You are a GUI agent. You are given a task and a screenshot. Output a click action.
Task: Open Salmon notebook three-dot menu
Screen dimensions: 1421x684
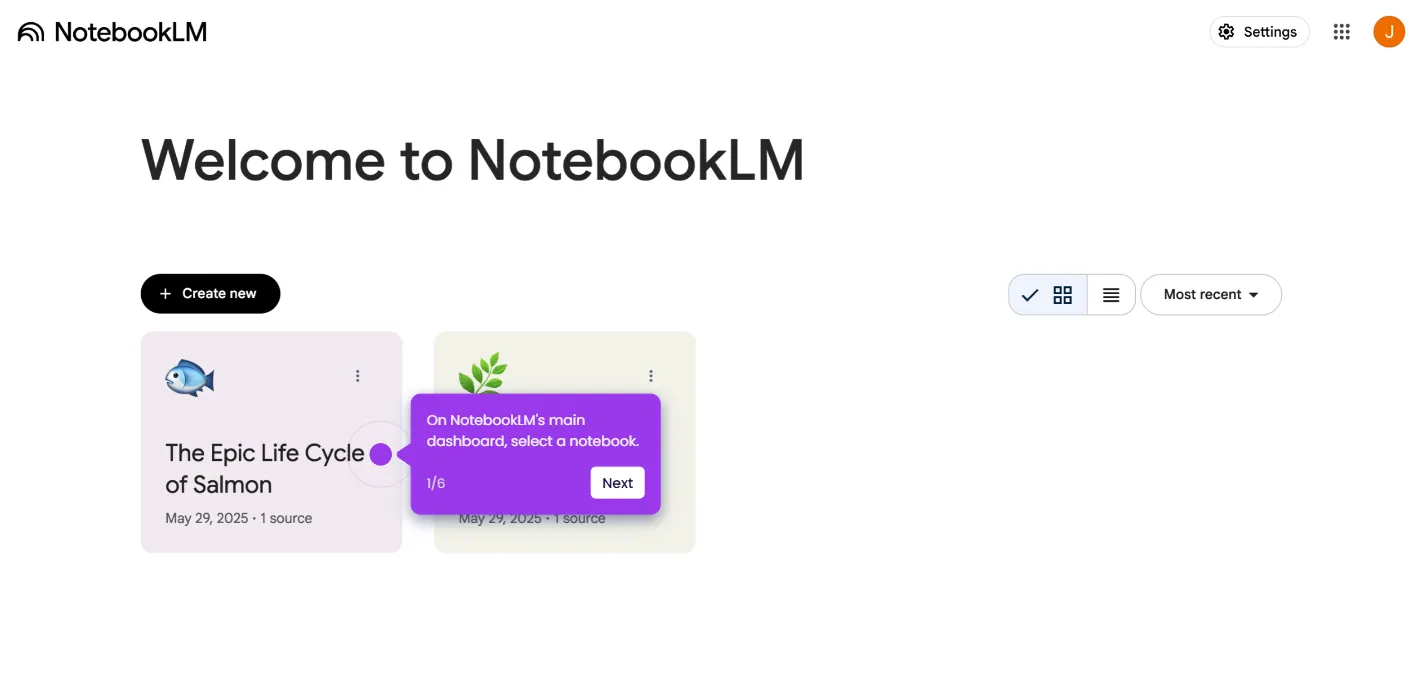357,376
